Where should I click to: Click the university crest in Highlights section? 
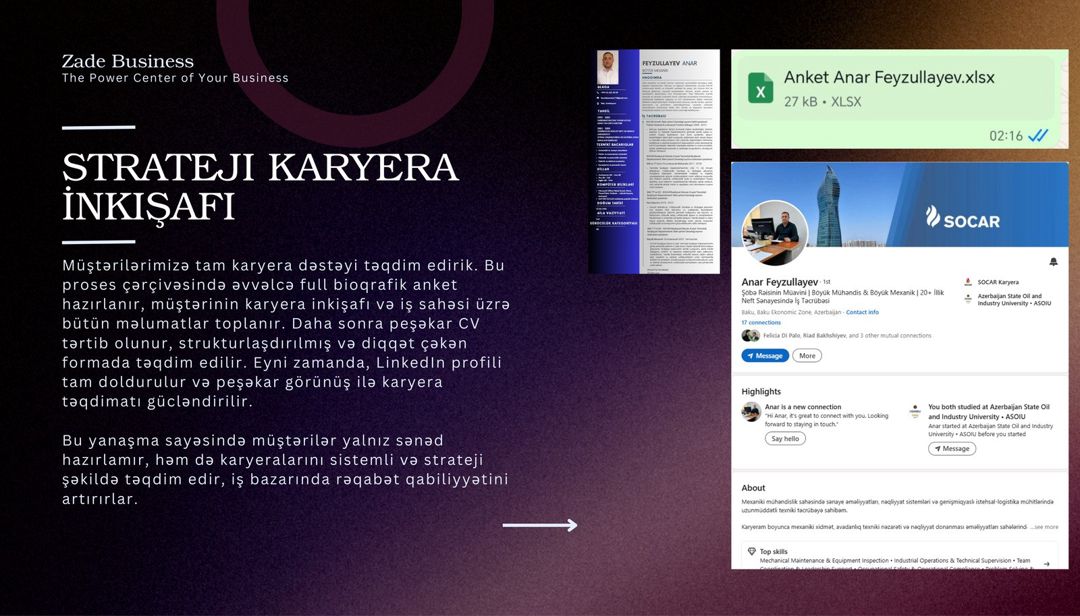point(915,411)
